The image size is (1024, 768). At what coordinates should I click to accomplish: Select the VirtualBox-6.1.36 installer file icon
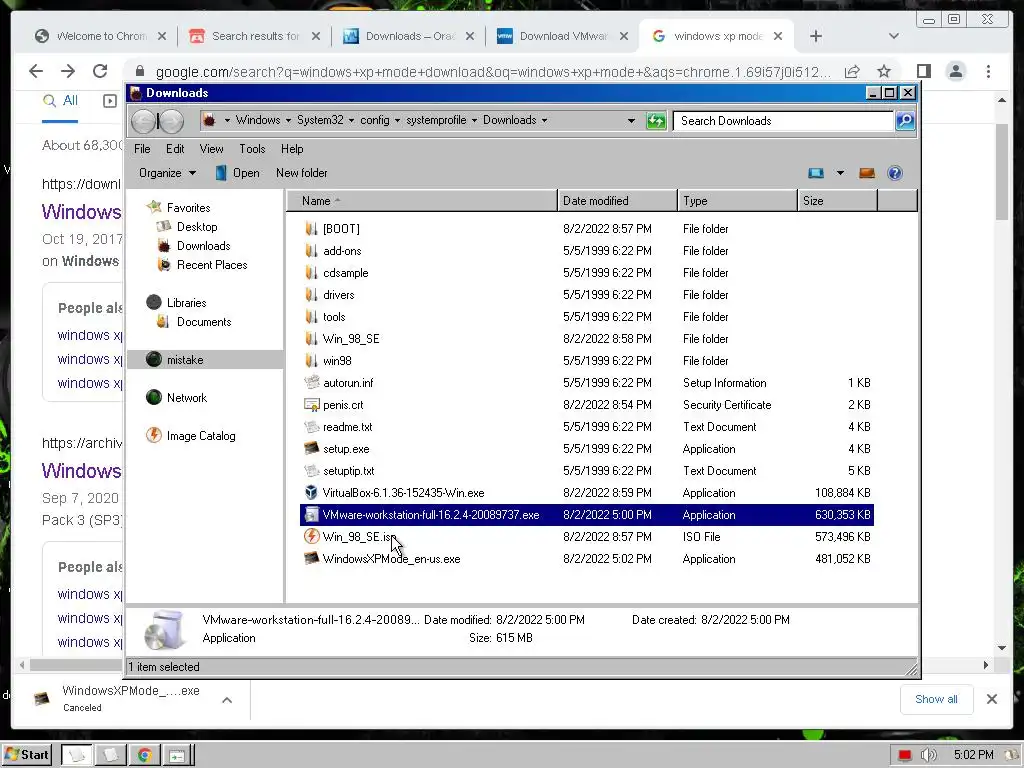click(312, 493)
